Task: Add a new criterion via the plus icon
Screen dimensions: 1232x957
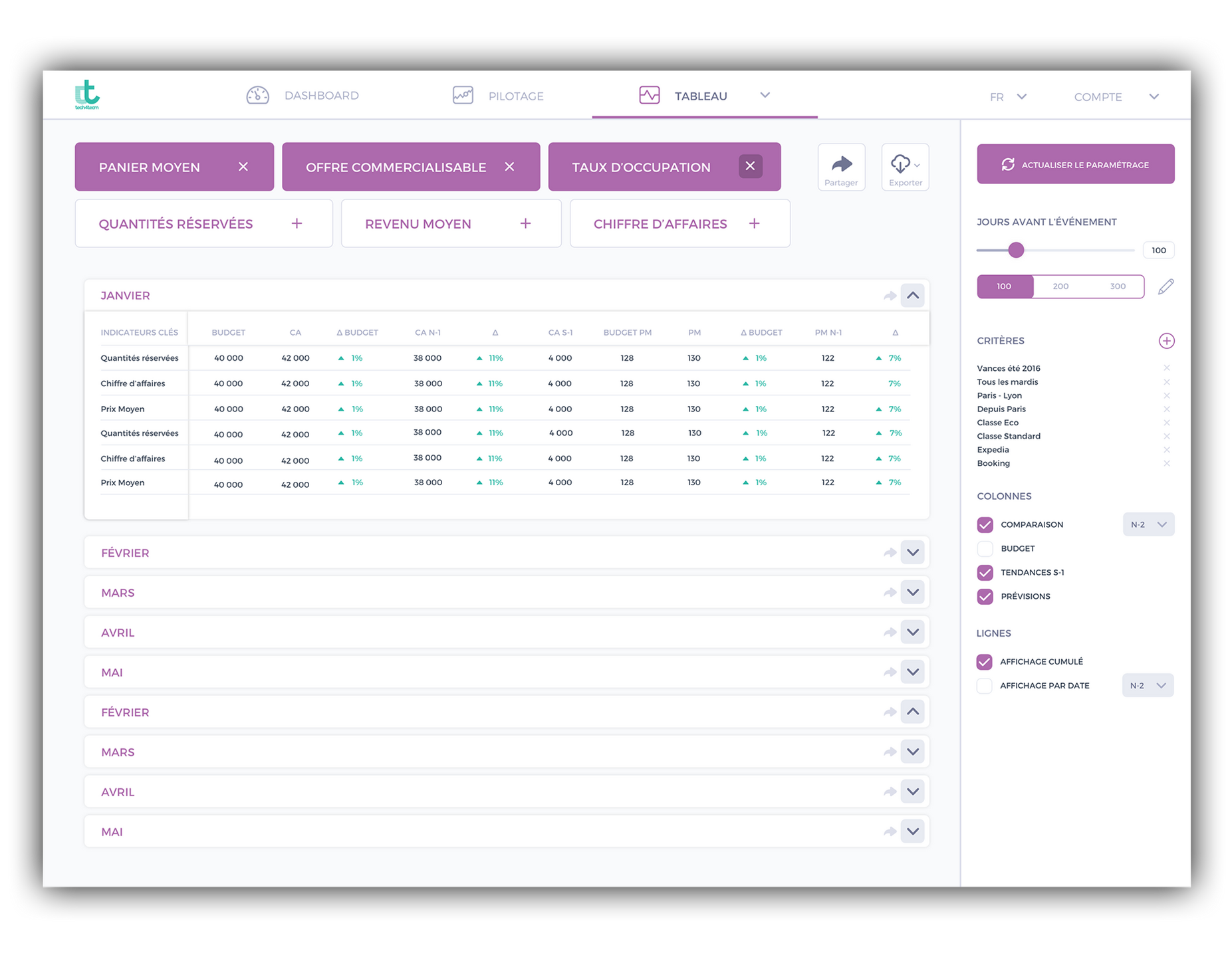Action: [1167, 340]
